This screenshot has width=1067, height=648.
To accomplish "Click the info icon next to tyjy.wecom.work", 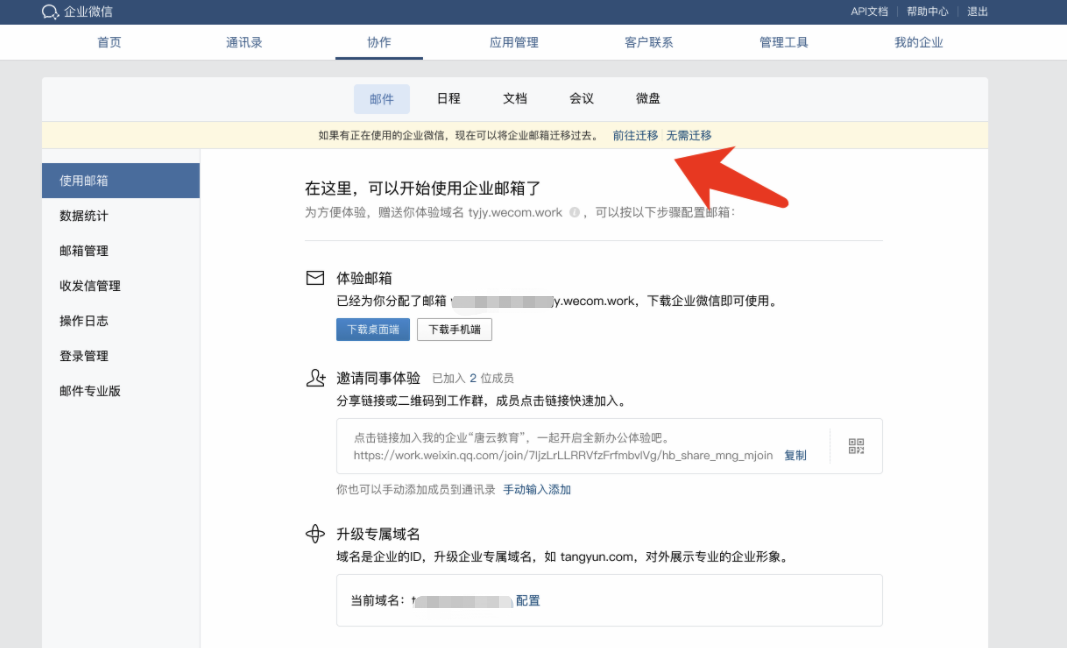I will pos(574,212).
